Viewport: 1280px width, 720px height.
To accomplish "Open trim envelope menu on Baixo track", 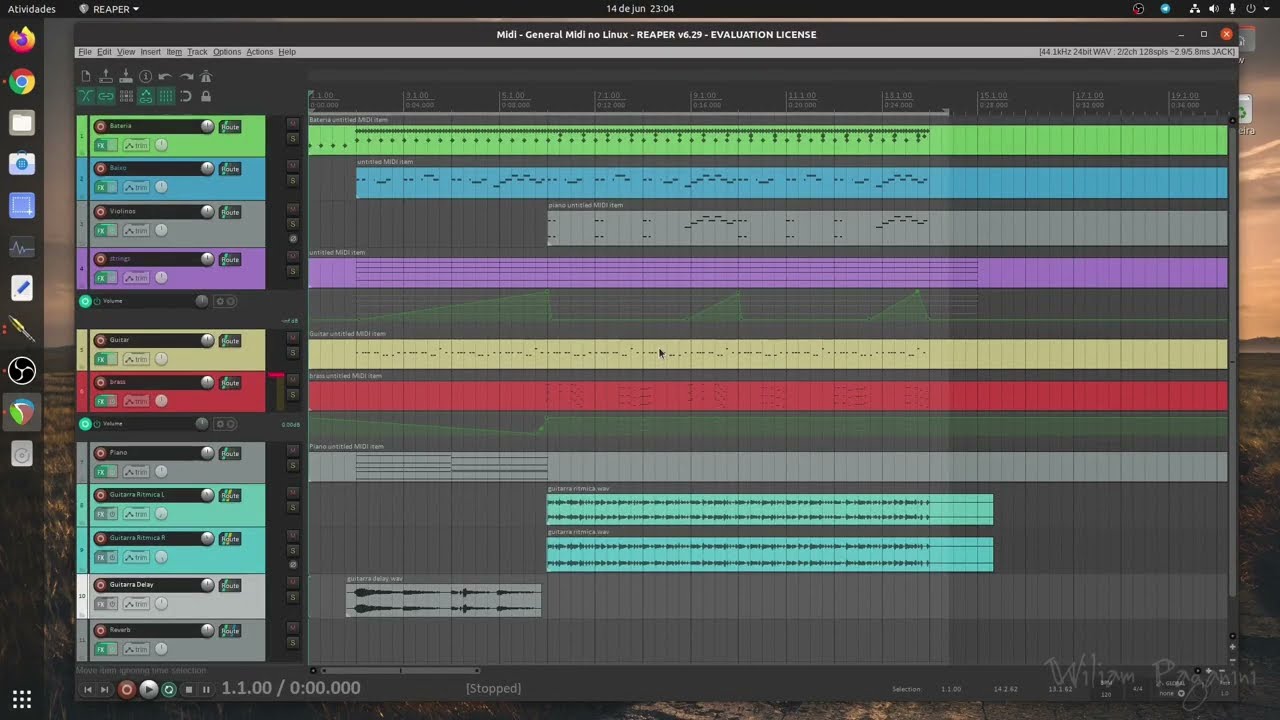I will pos(136,187).
